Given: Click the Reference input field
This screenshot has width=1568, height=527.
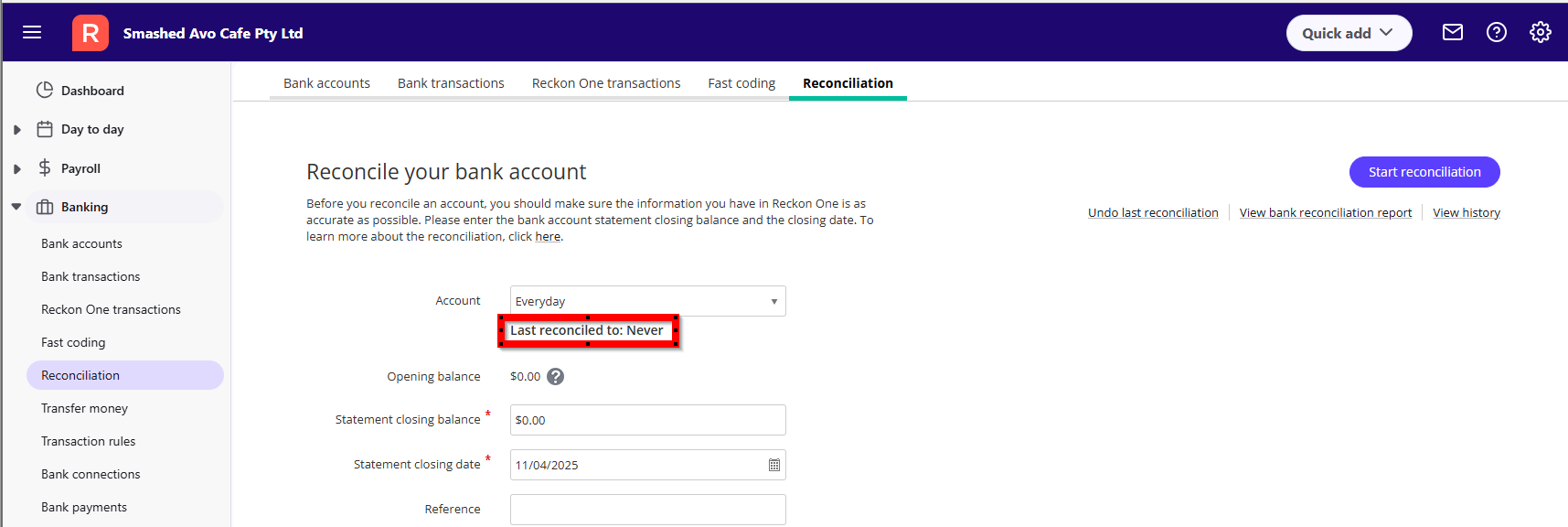Looking at the screenshot, I should click(x=647, y=510).
